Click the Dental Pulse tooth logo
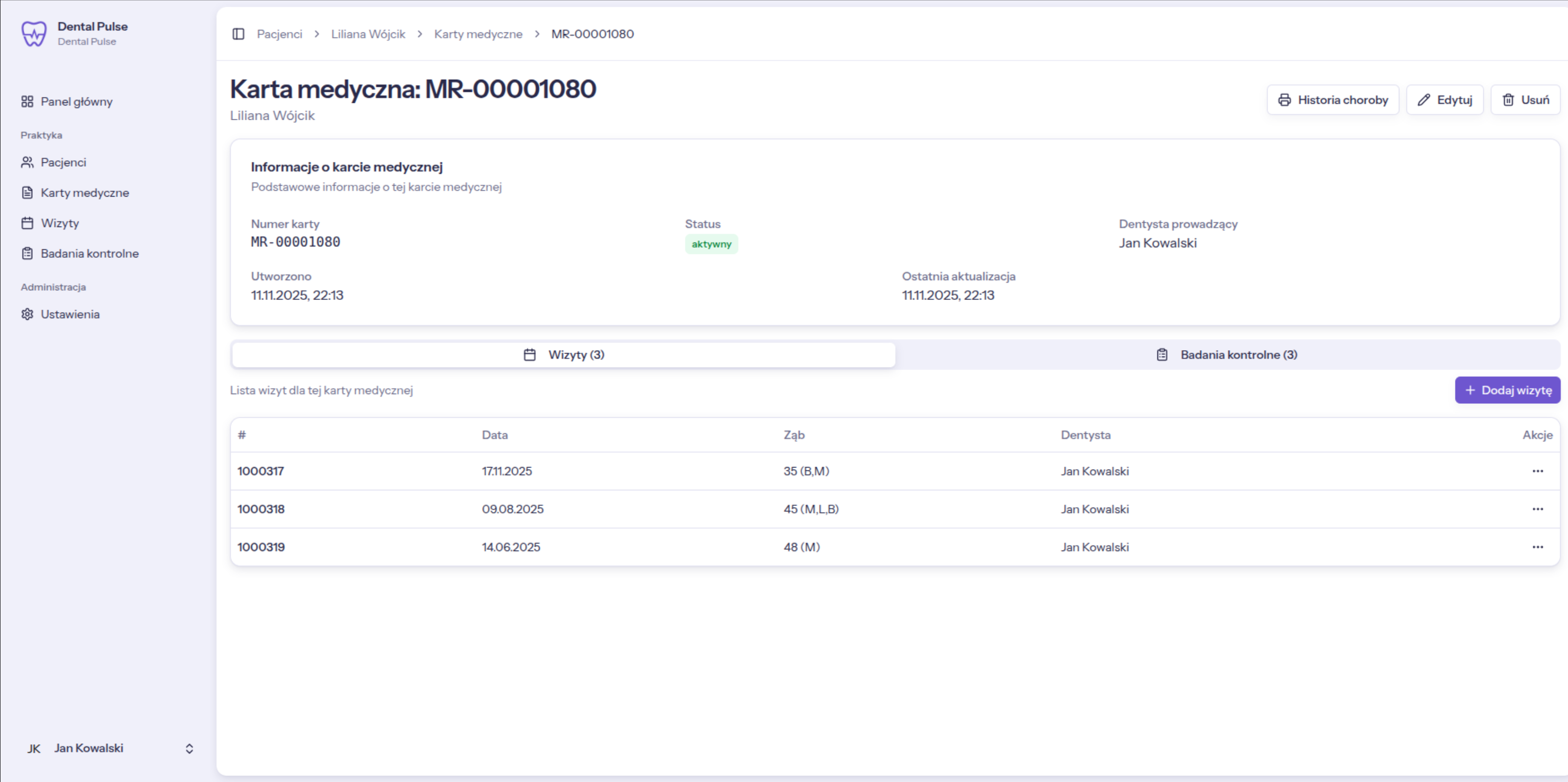The image size is (1568, 782). coord(33,33)
